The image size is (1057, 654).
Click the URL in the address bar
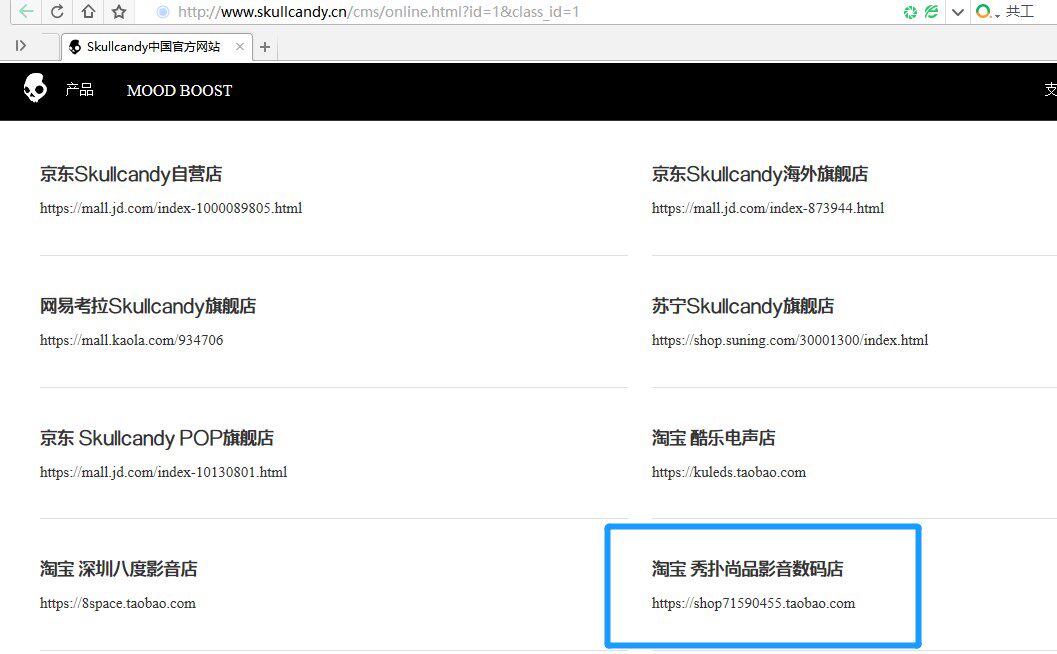click(x=378, y=11)
